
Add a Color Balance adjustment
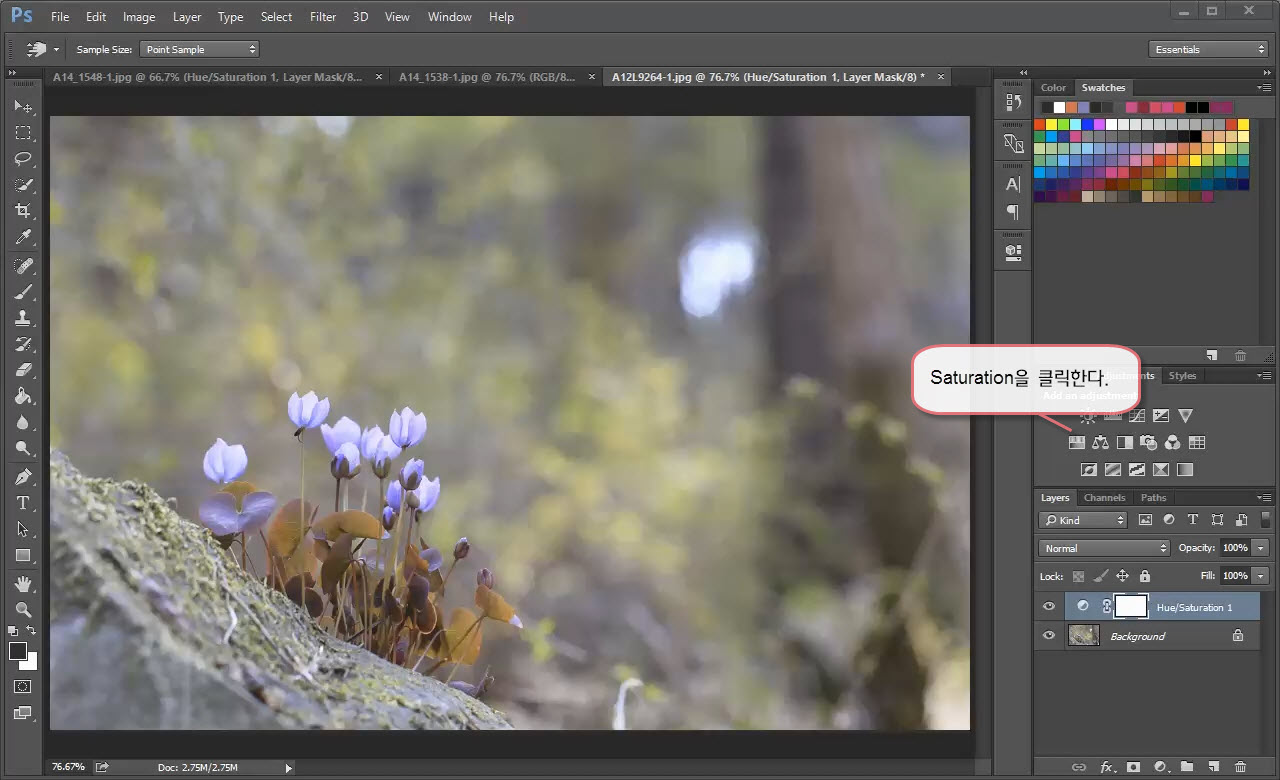coord(1101,442)
